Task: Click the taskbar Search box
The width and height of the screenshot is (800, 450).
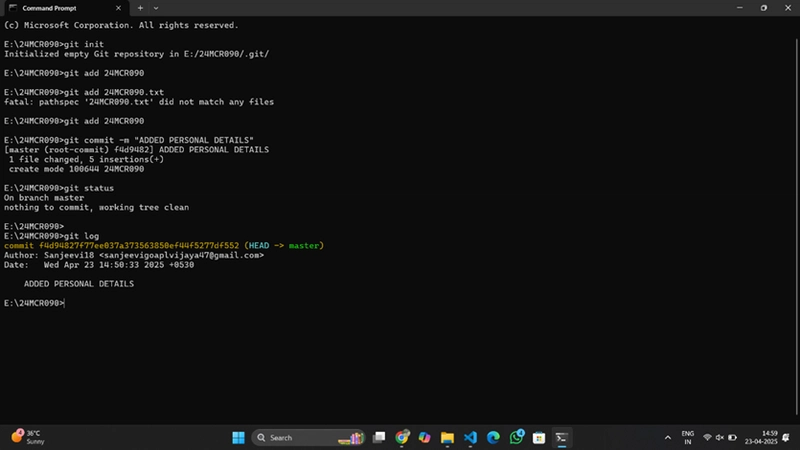Action: coord(308,438)
